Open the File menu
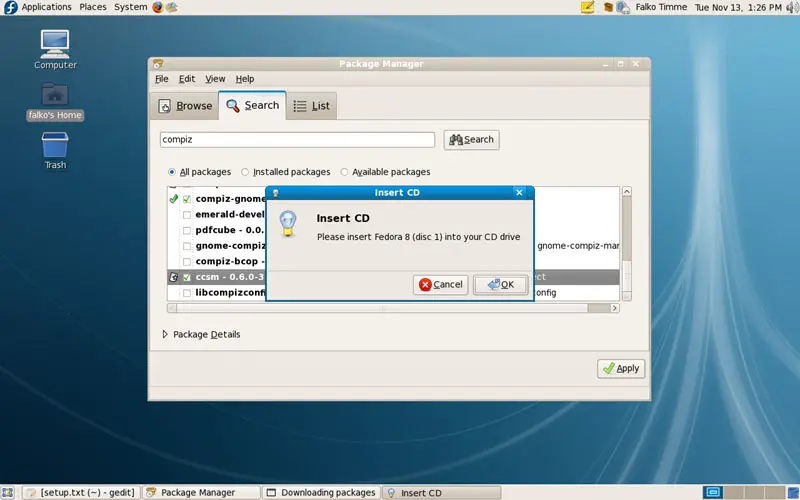 point(162,79)
